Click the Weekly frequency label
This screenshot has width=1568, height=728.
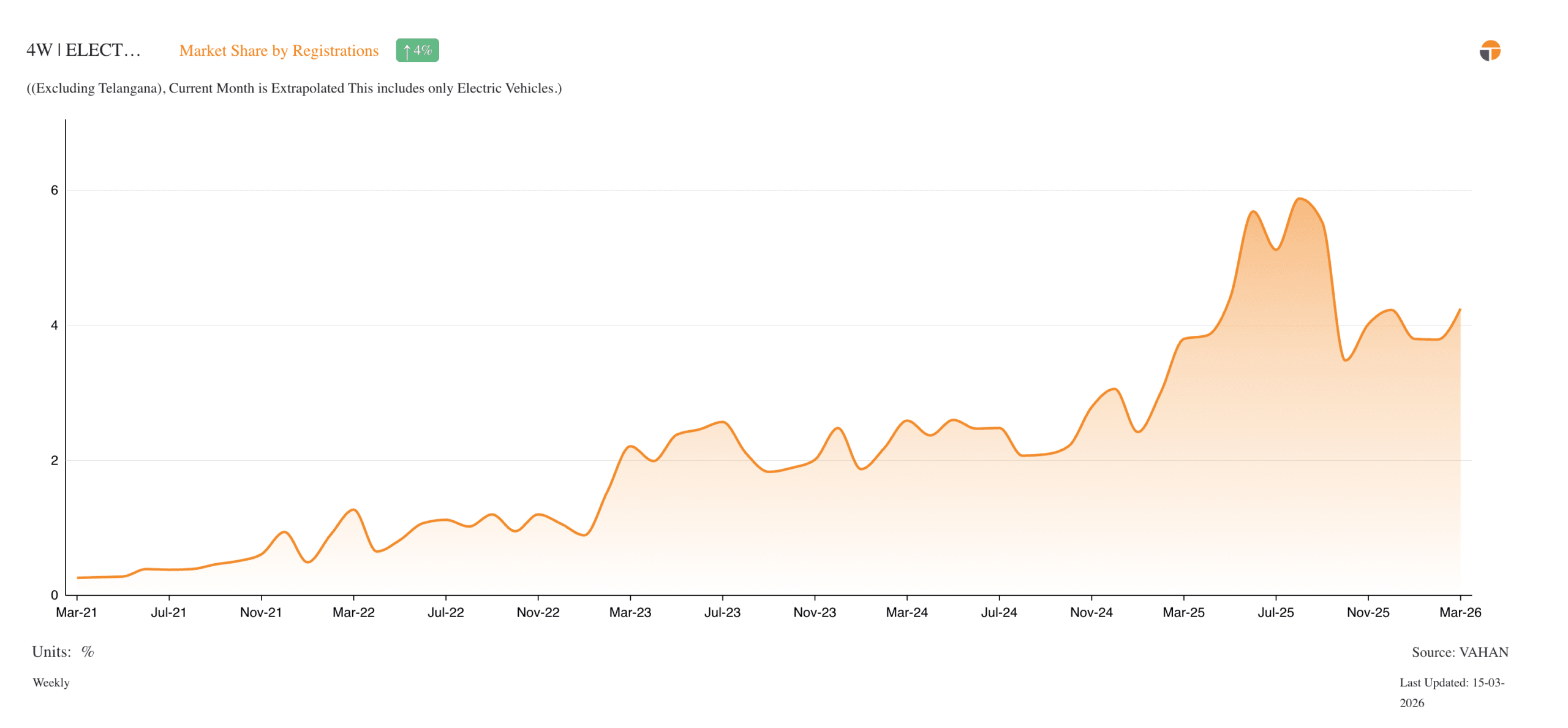pos(51,683)
